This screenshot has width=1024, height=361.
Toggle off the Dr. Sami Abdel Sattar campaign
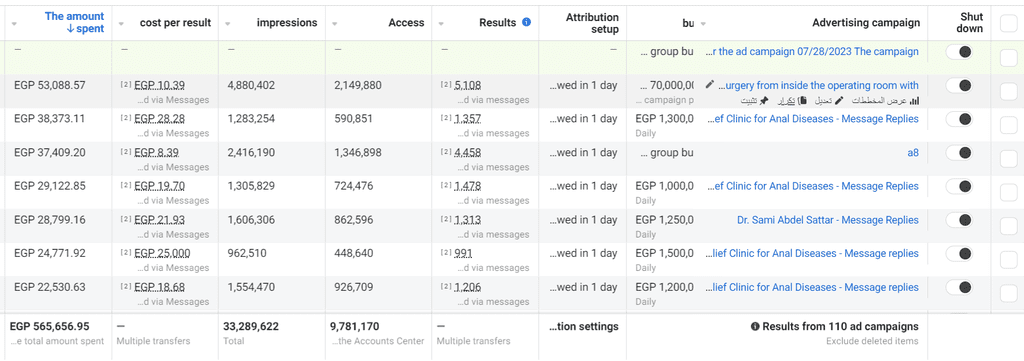coord(959,220)
